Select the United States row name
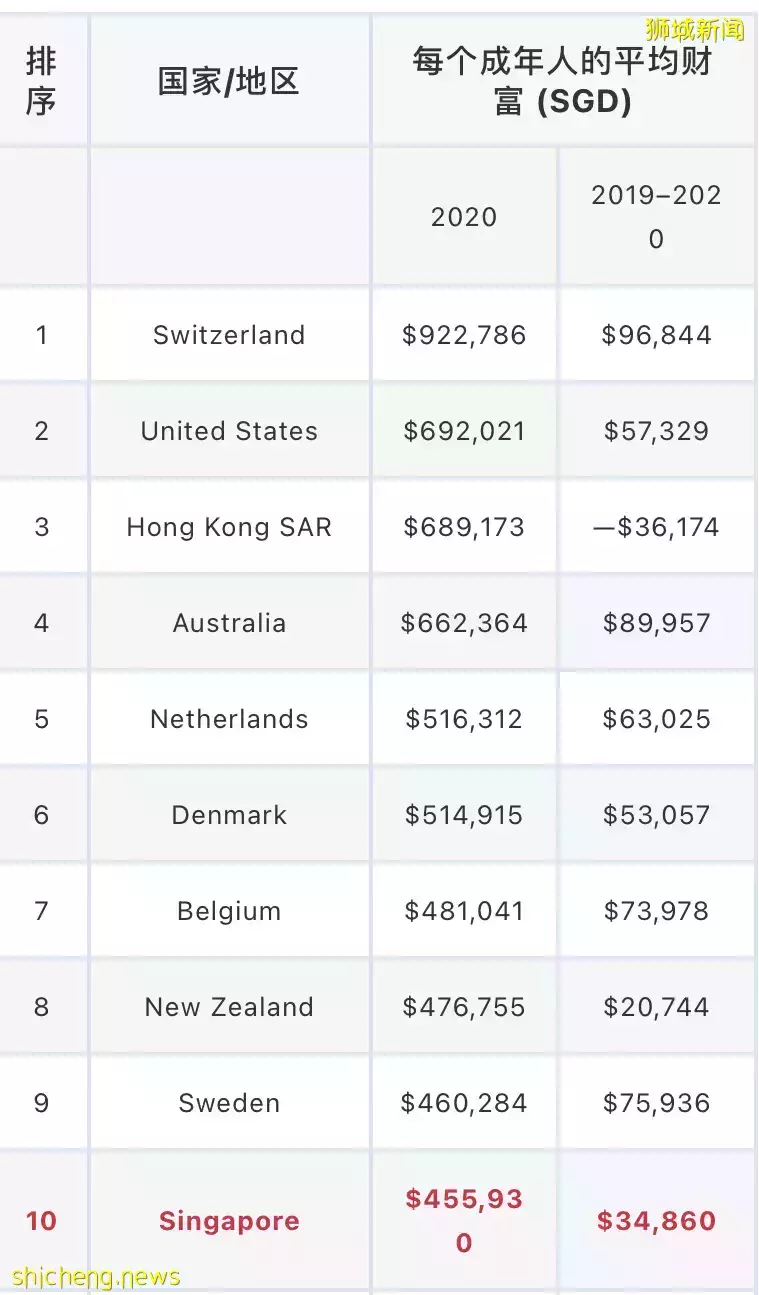This screenshot has width=759, height=1295. (229, 431)
